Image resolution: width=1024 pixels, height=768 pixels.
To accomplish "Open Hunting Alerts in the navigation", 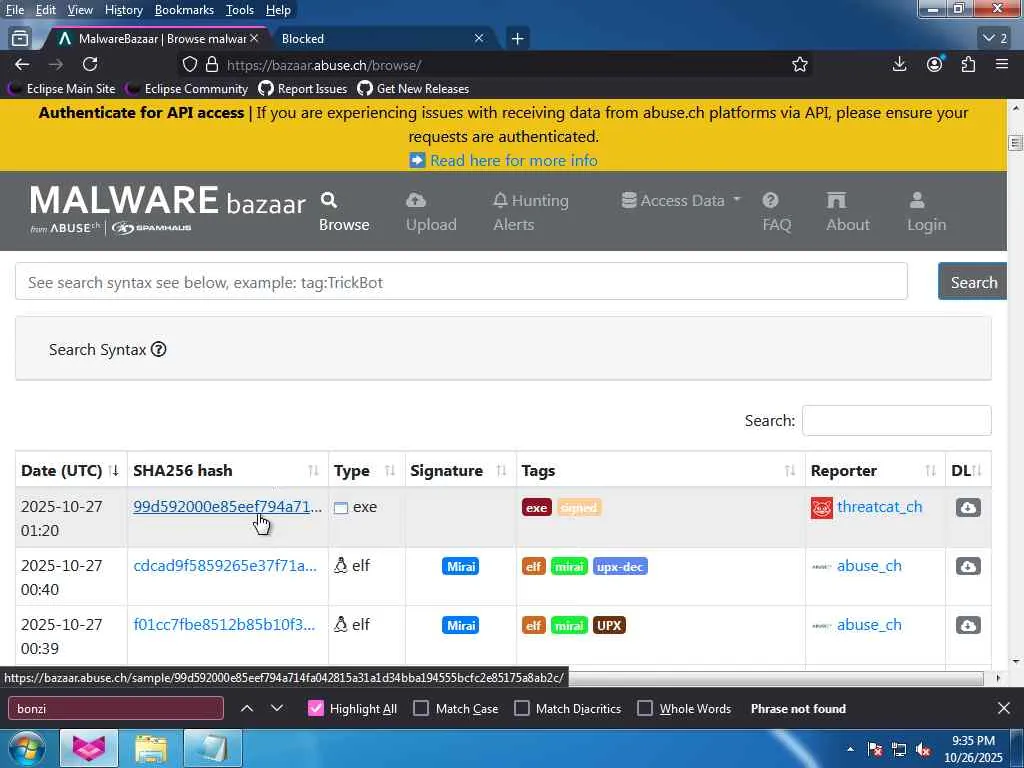I will point(530,212).
